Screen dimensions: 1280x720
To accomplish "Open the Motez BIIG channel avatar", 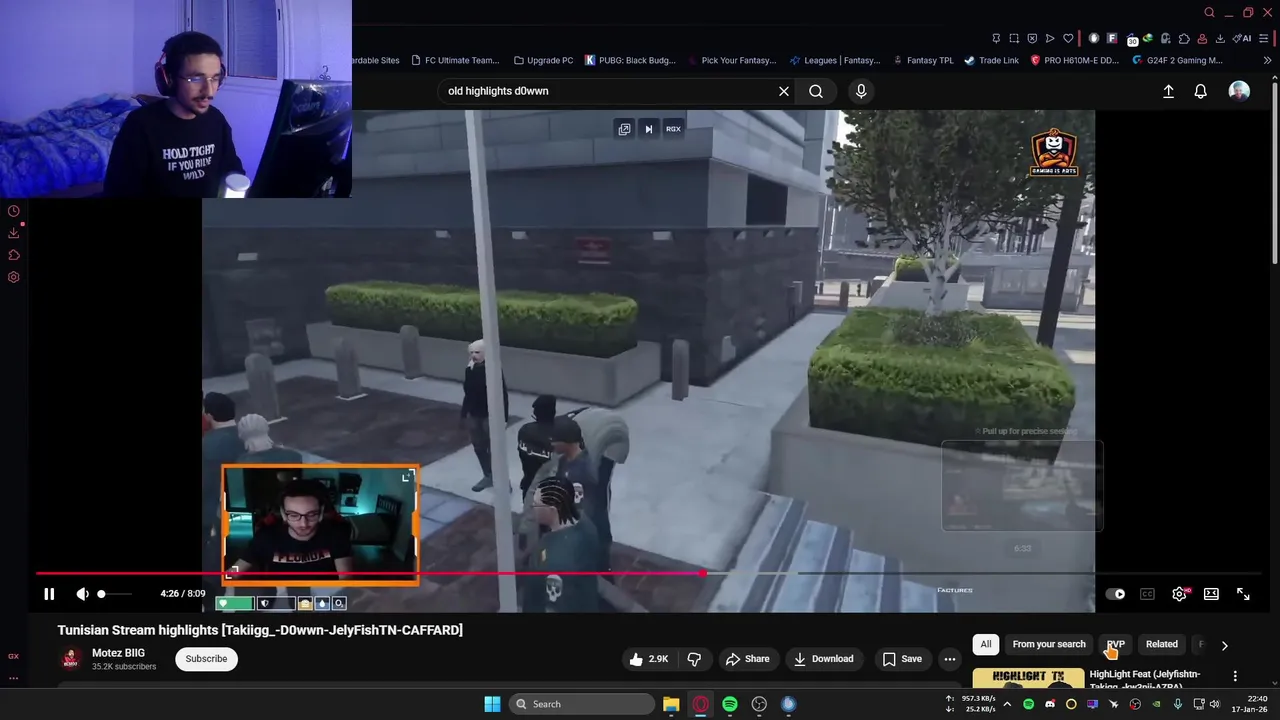I will point(71,659).
